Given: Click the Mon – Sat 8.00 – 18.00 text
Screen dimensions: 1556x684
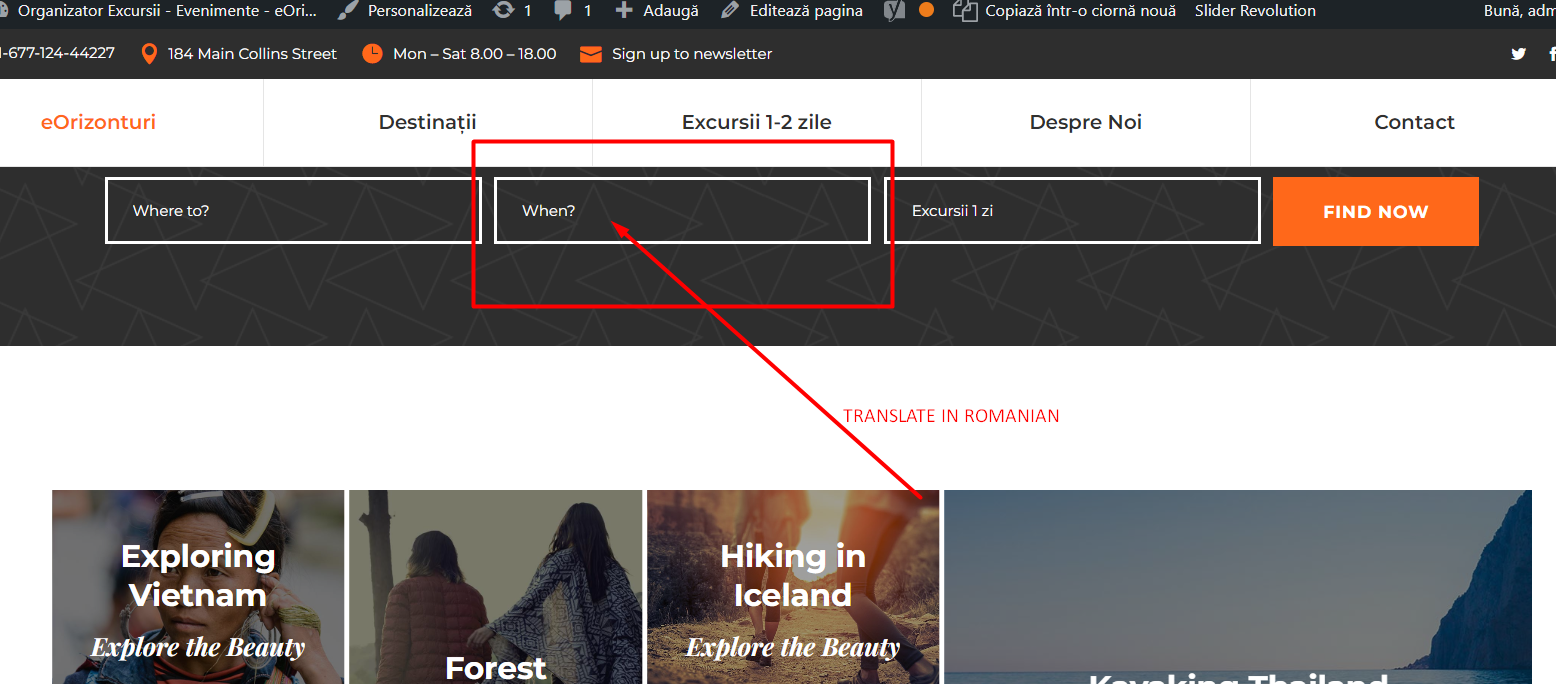Looking at the screenshot, I should point(475,54).
